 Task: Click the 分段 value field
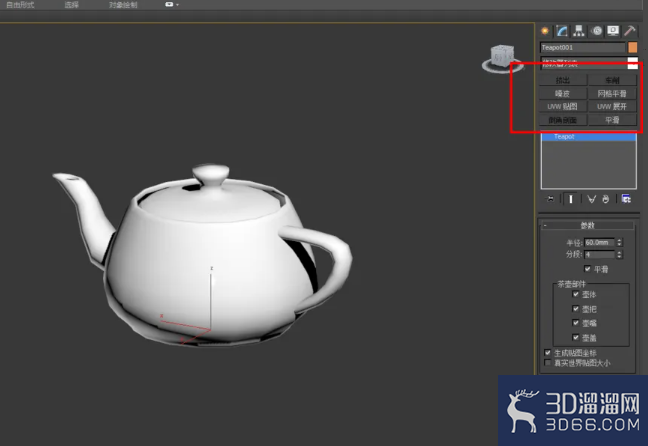[x=599, y=255]
